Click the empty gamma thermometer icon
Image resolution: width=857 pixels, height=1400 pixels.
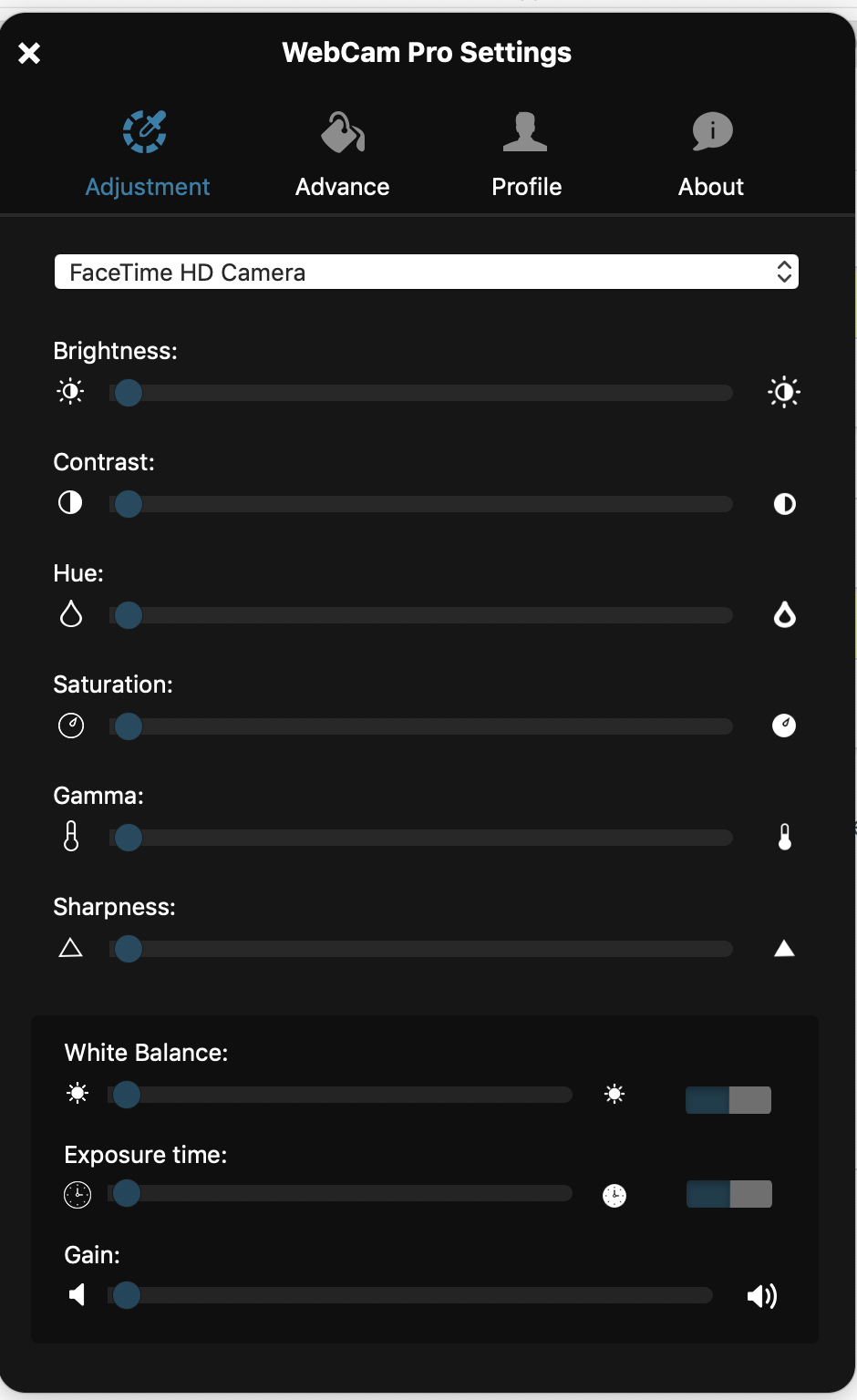[71, 837]
